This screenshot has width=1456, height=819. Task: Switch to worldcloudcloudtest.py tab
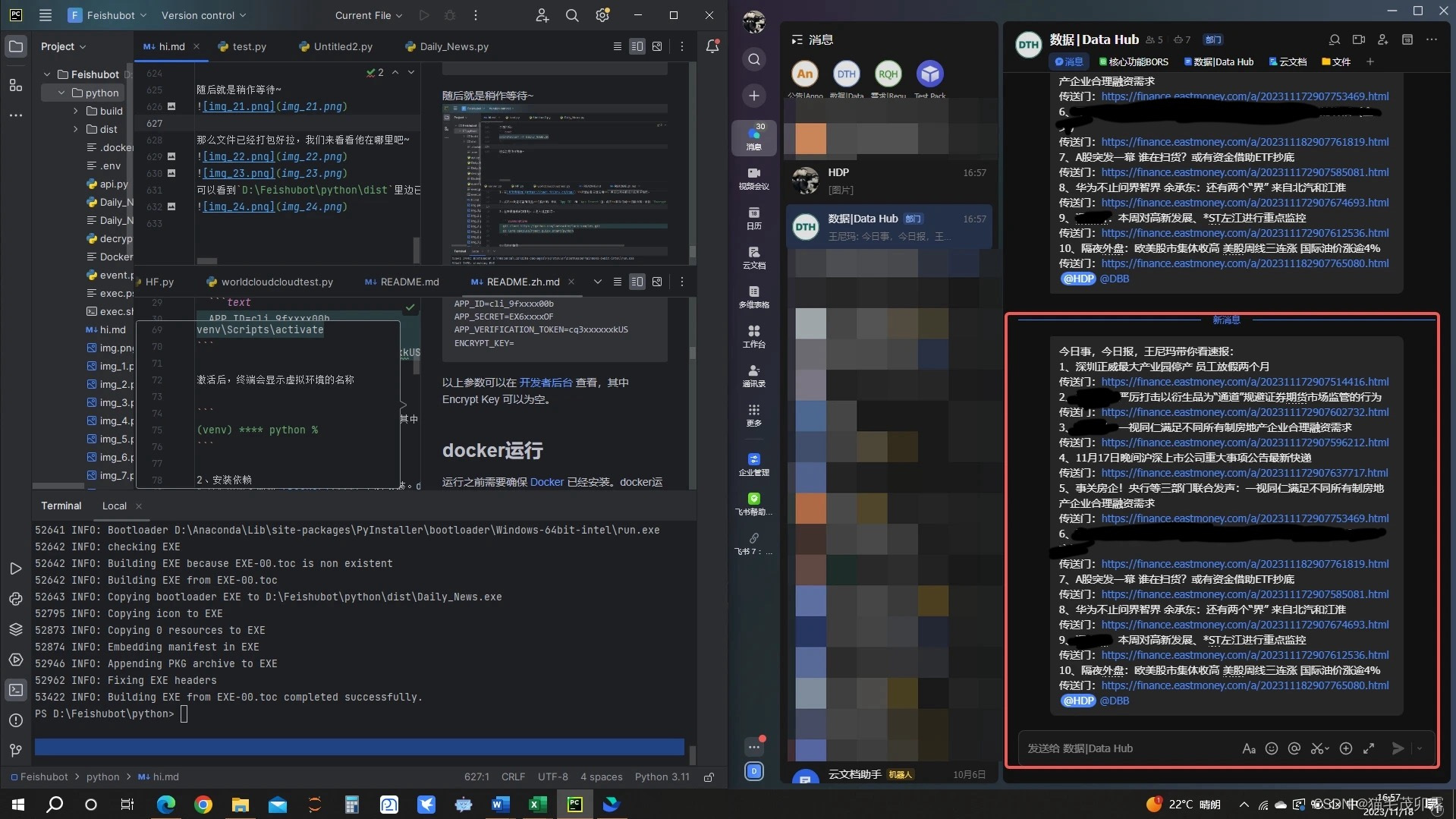tap(269, 282)
